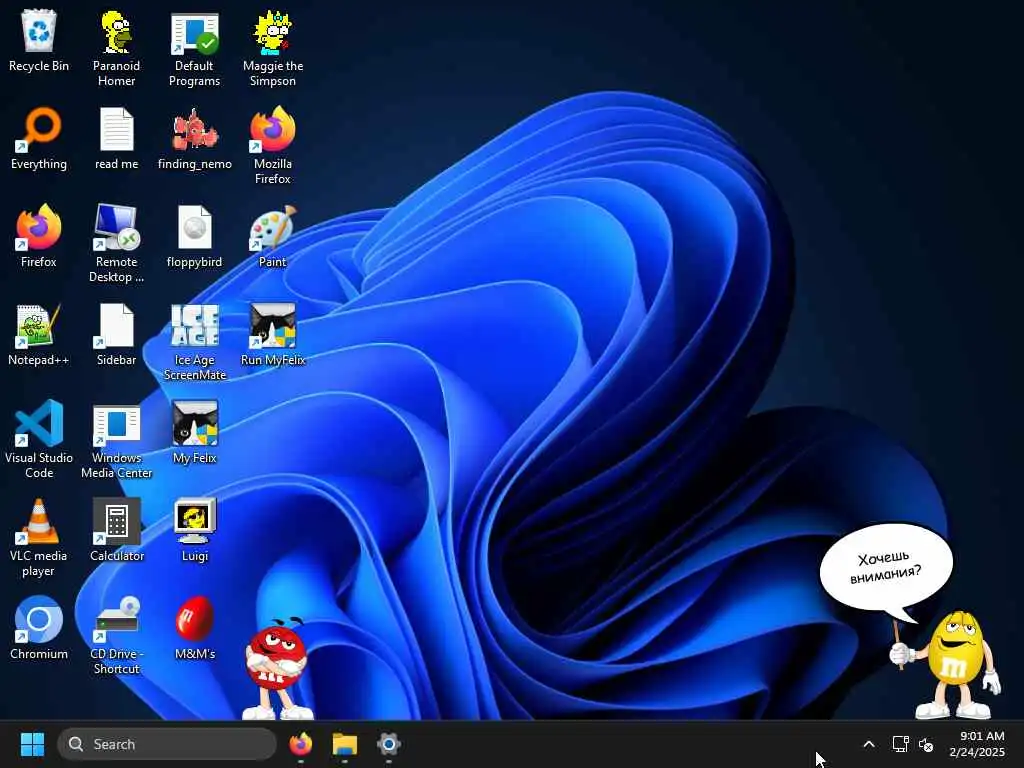Click the yellow M&M's speech bubble
This screenshot has width=1024, height=768.
pyautogui.click(x=886, y=569)
